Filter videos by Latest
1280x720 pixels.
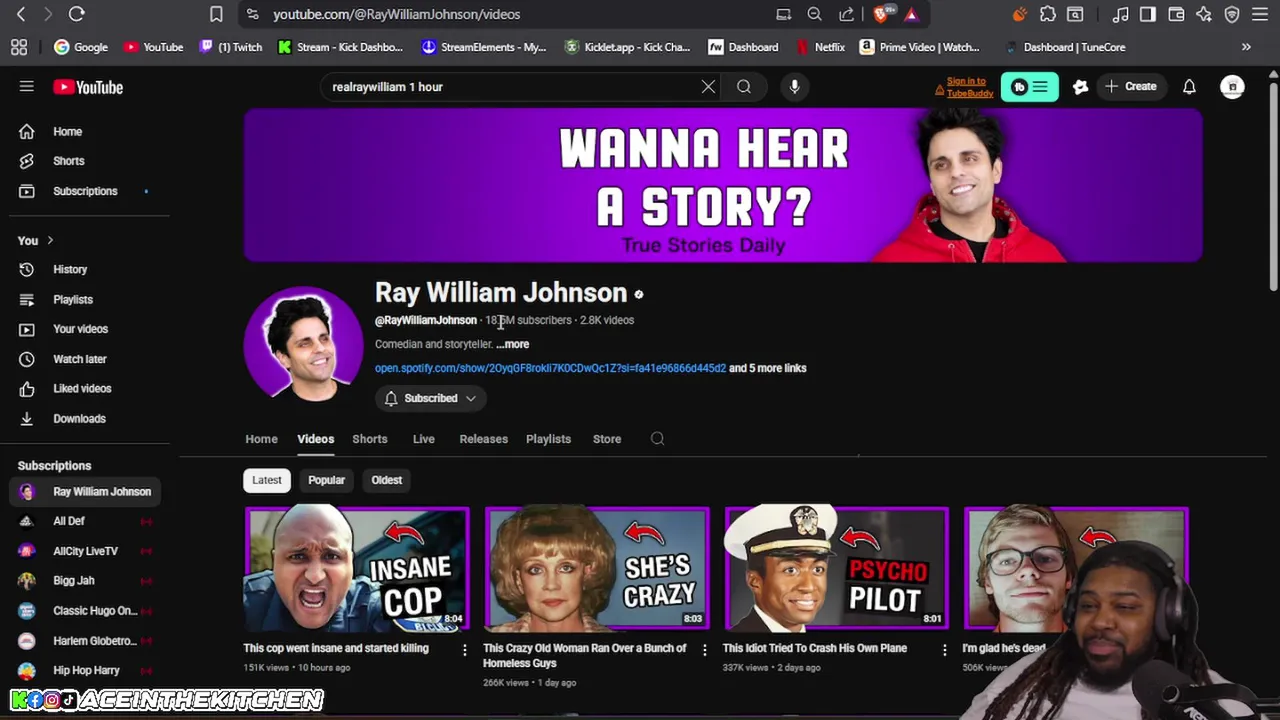[x=267, y=480]
